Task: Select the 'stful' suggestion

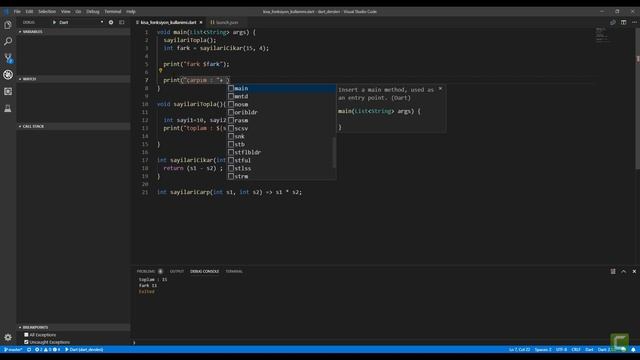Action: [x=281, y=160]
